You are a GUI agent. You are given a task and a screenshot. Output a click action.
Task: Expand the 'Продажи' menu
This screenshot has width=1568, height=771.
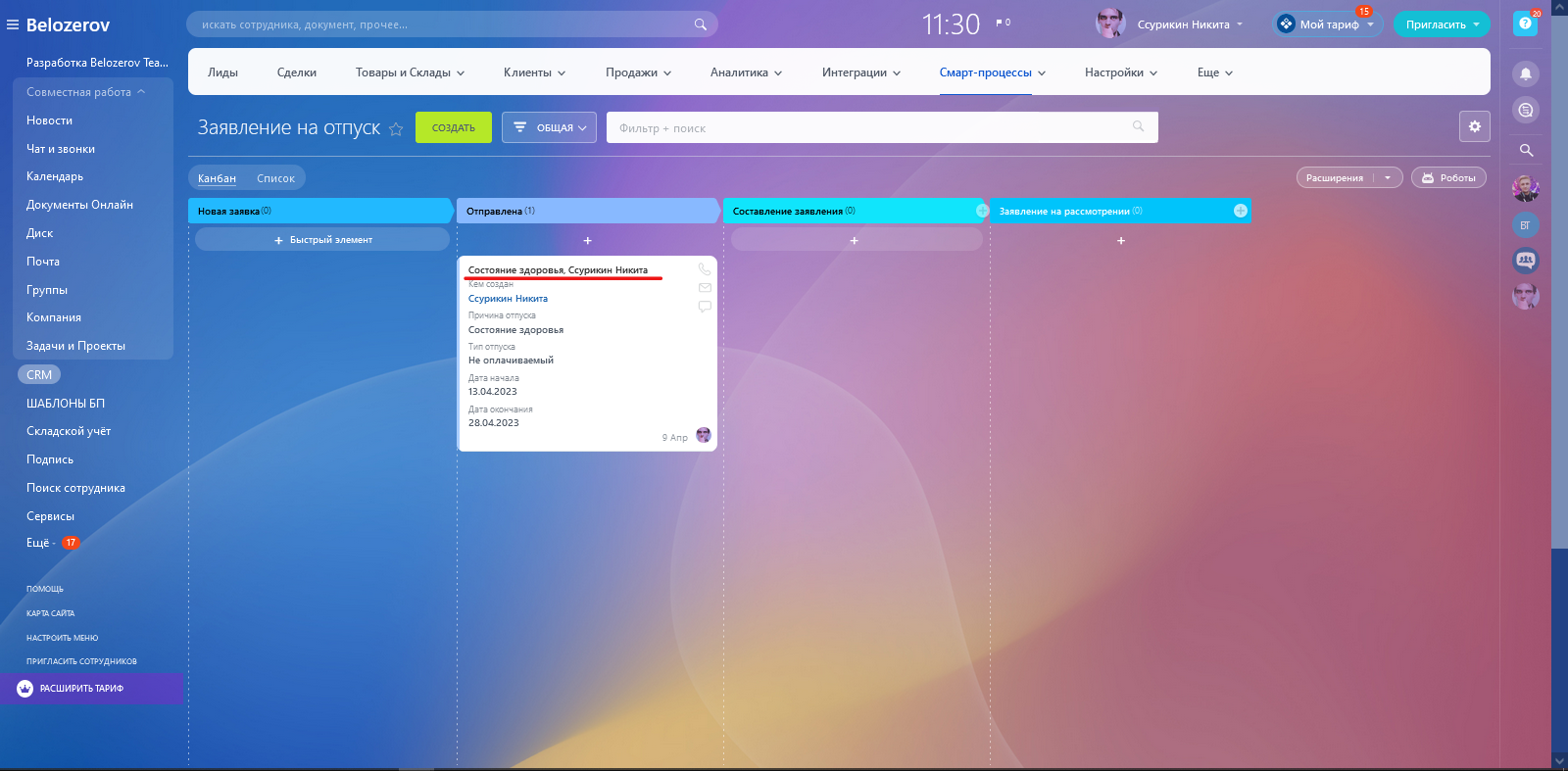pyautogui.click(x=638, y=72)
